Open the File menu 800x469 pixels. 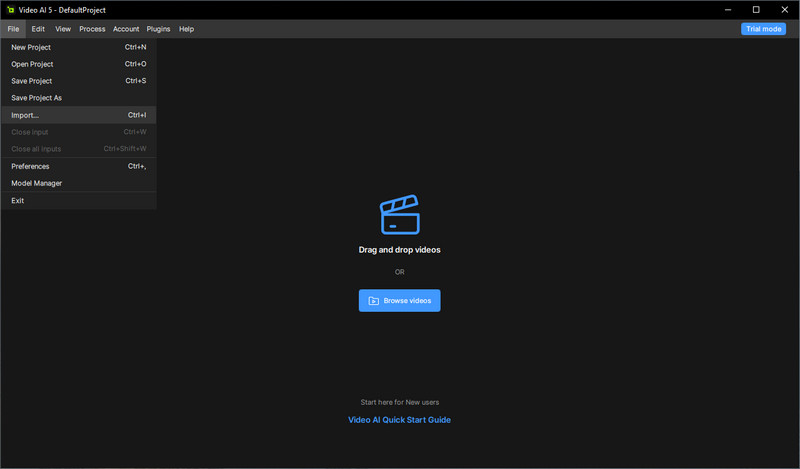click(x=13, y=29)
